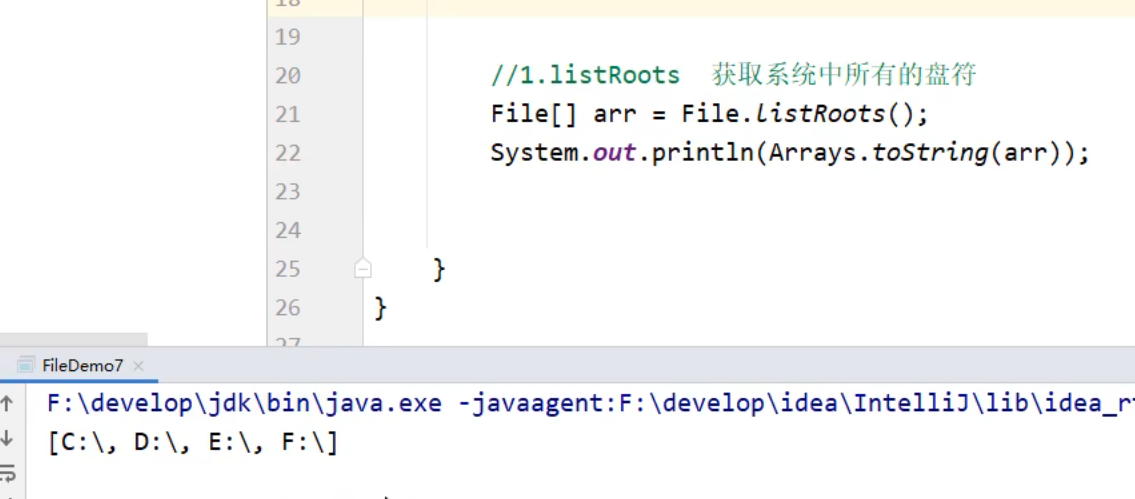Select the FileDemo7 run tab
The image size is (1135, 499).
pos(80,366)
